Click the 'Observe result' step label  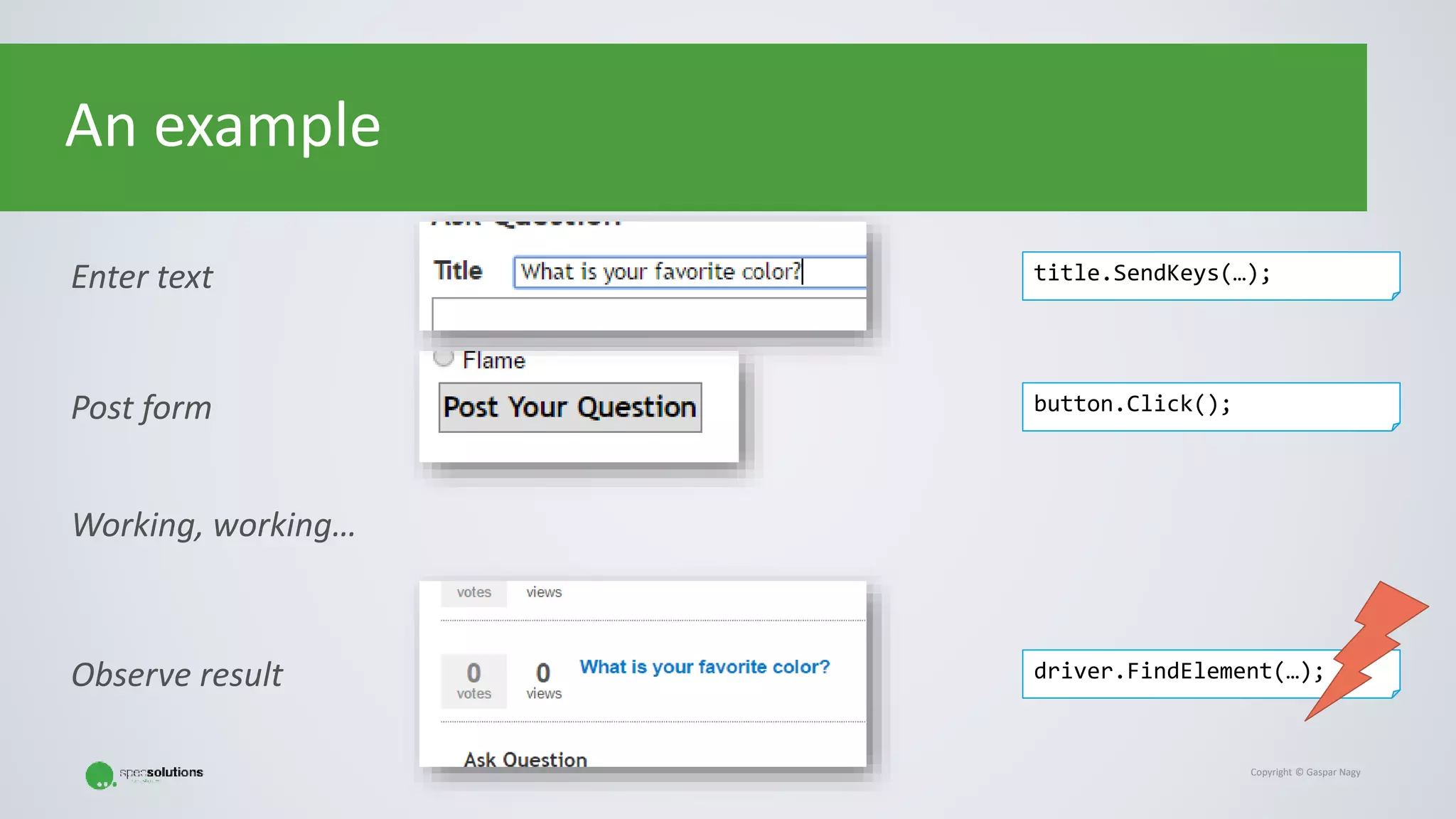pos(177,675)
